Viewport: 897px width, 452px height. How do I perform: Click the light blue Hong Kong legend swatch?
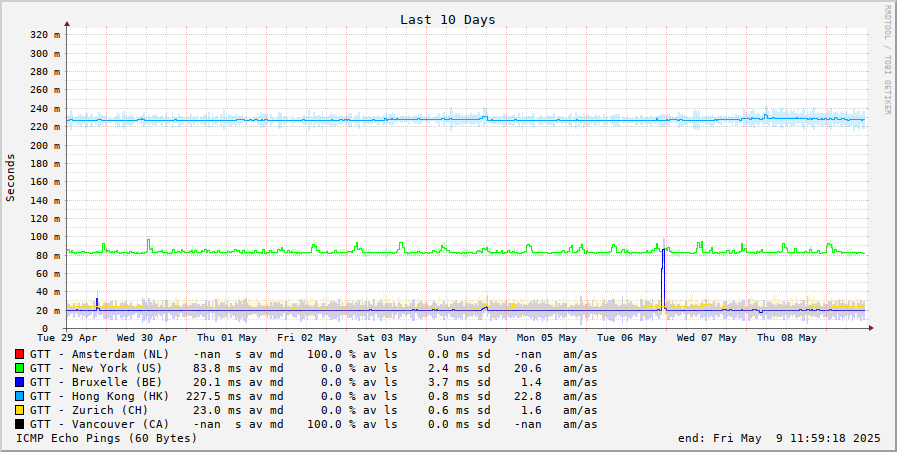click(x=19, y=397)
